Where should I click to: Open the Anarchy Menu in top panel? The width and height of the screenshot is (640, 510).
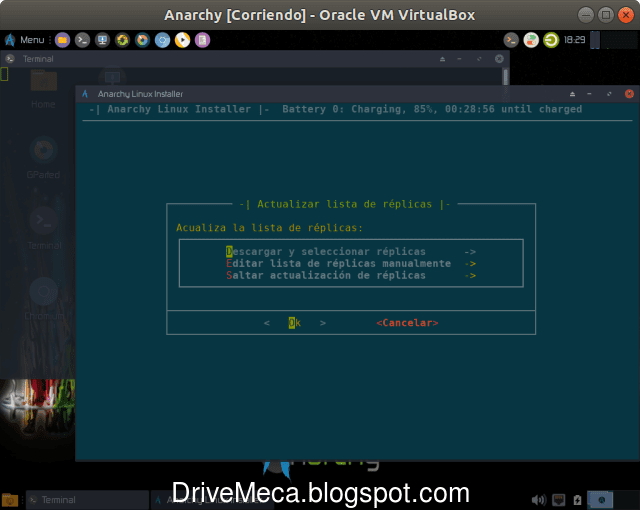(25, 40)
